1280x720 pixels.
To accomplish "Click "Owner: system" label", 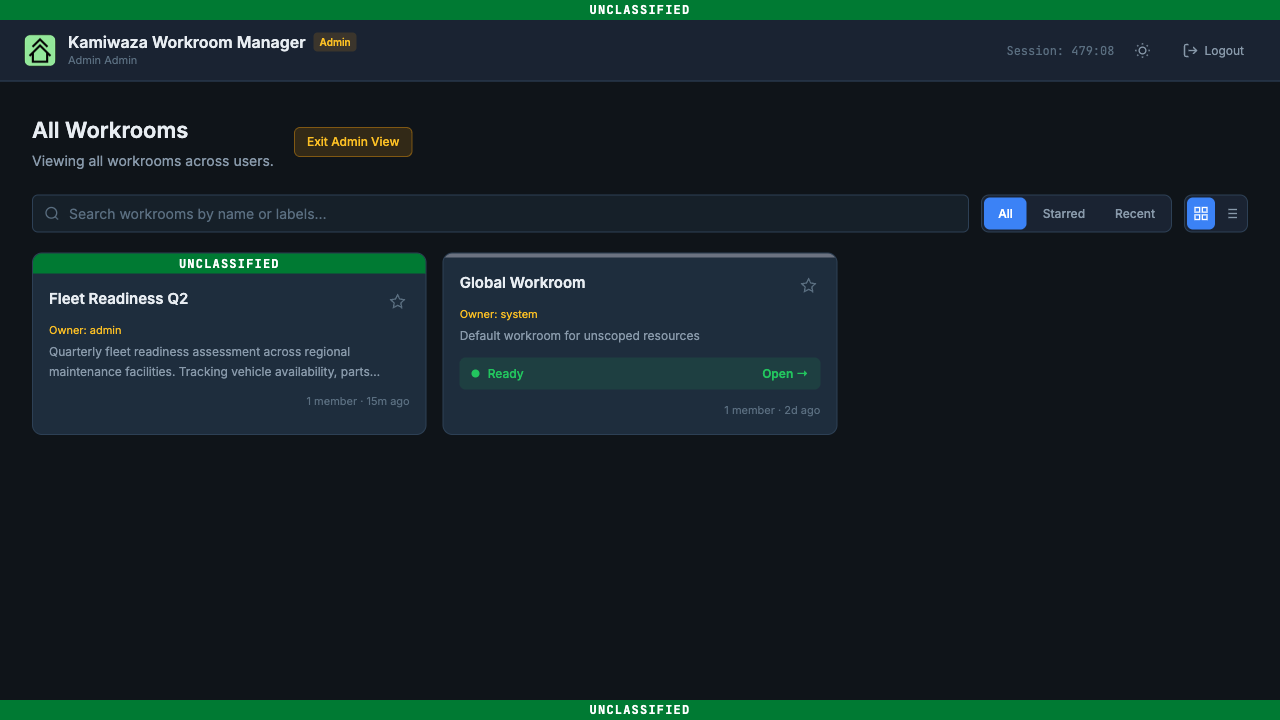I will [x=498, y=314].
